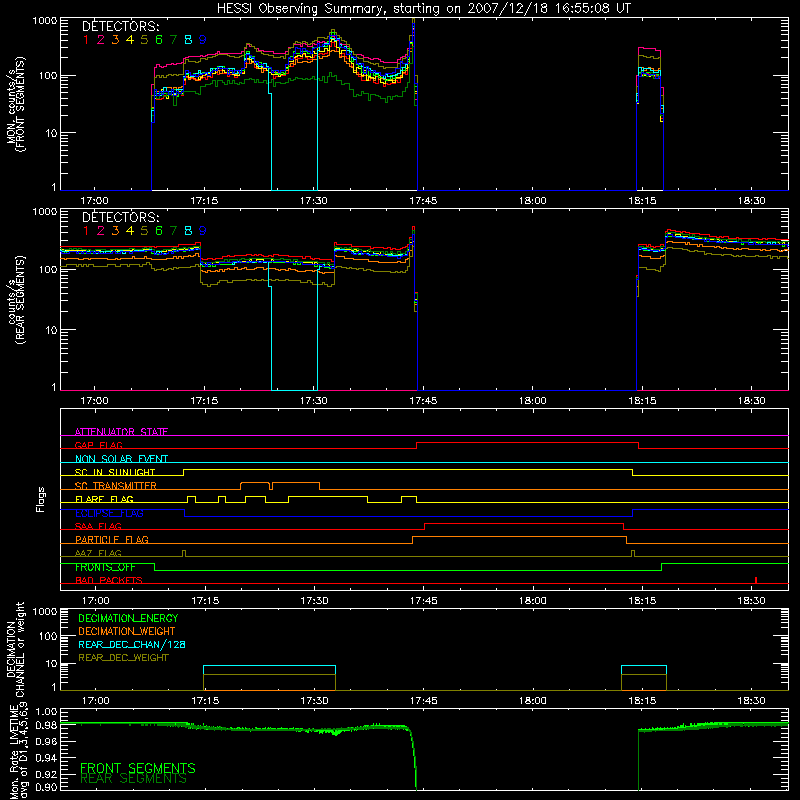The width and height of the screenshot is (800, 800).
Task: Click the GAP_FLAG label
Action: click(98, 445)
